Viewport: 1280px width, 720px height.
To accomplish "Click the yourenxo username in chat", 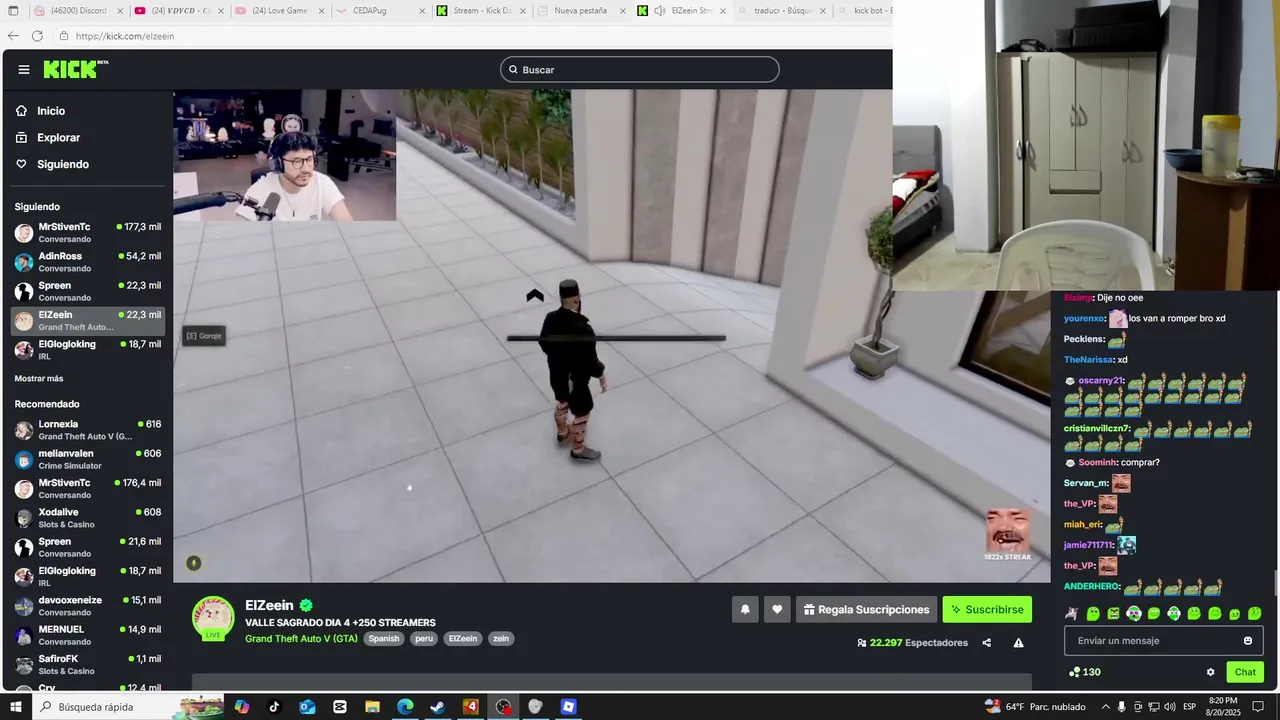I will (1084, 319).
